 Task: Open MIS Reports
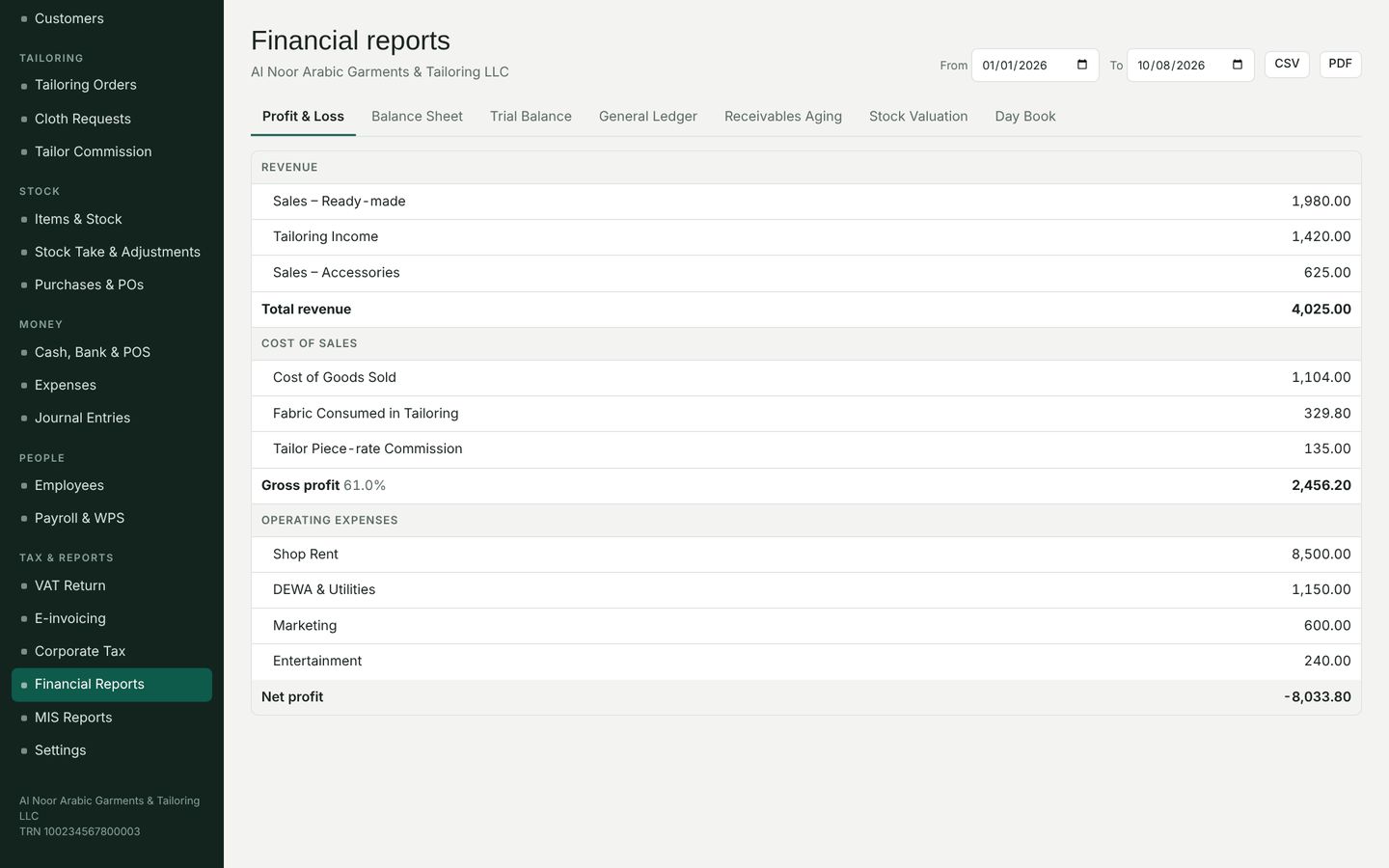112,718
